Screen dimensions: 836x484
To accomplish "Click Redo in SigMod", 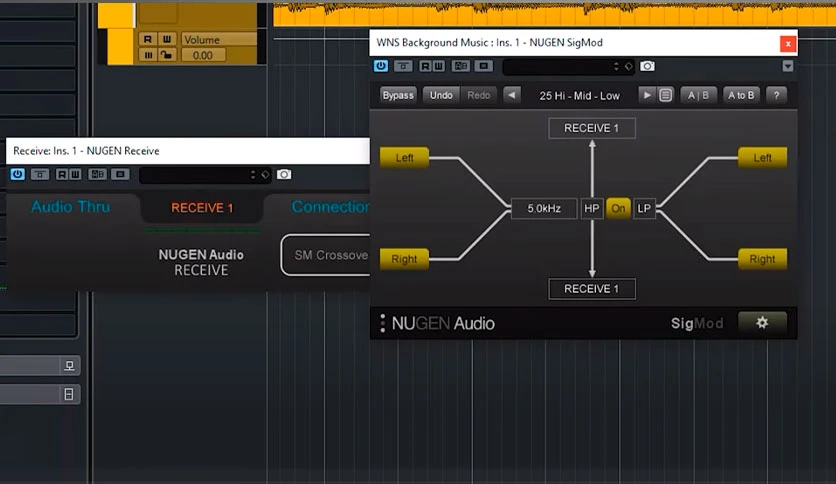I will [x=479, y=95].
